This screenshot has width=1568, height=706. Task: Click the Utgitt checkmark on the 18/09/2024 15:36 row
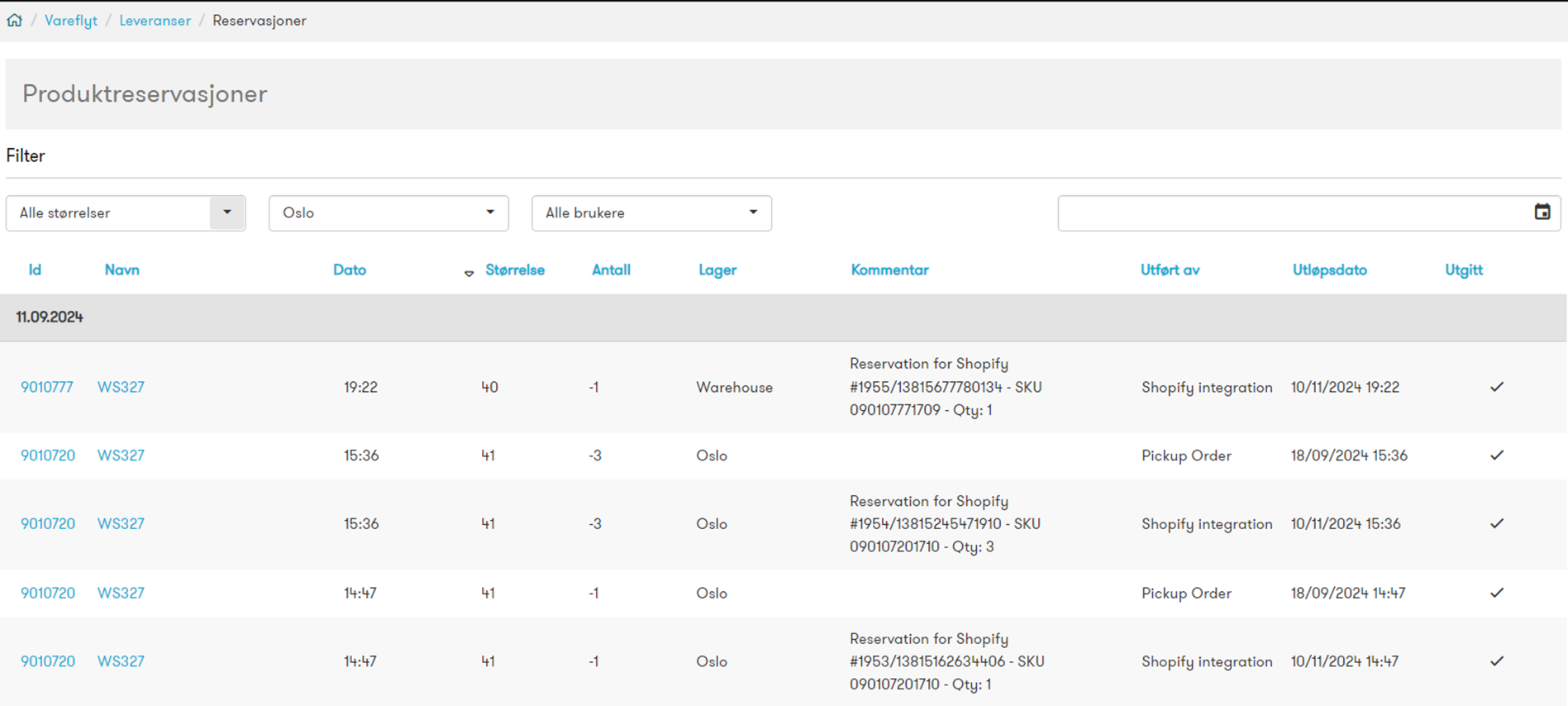(x=1497, y=456)
